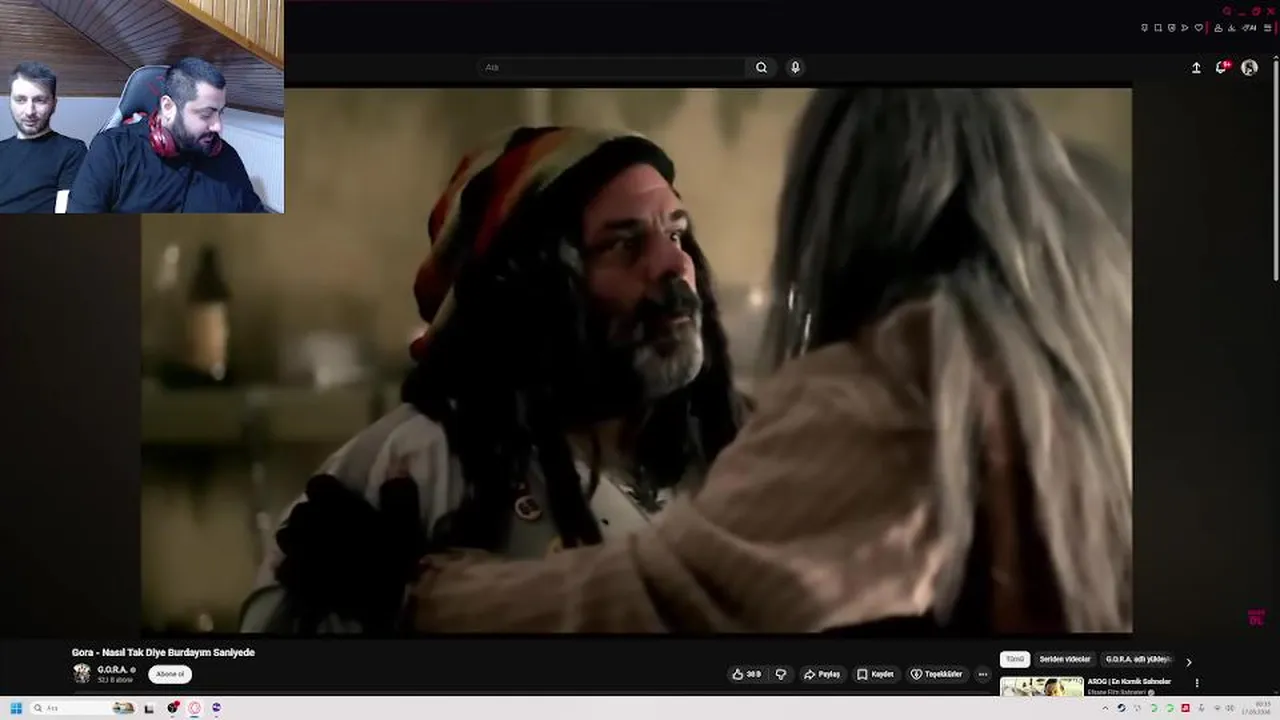This screenshot has height=720, width=1280.
Task: Open AROG En Komik Sahneler video title
Action: [1129, 682]
